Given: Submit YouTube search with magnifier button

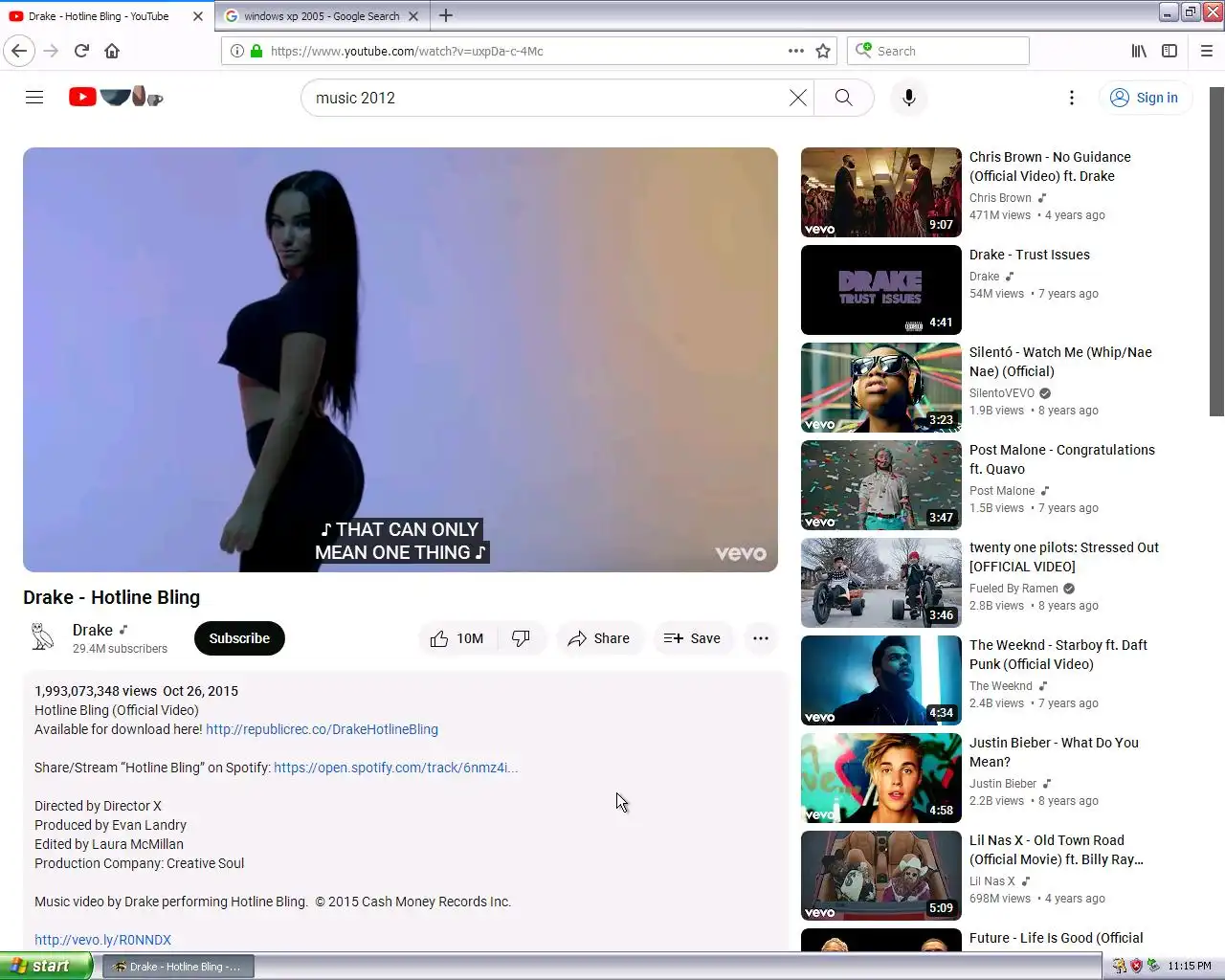Looking at the screenshot, I should pos(843,98).
